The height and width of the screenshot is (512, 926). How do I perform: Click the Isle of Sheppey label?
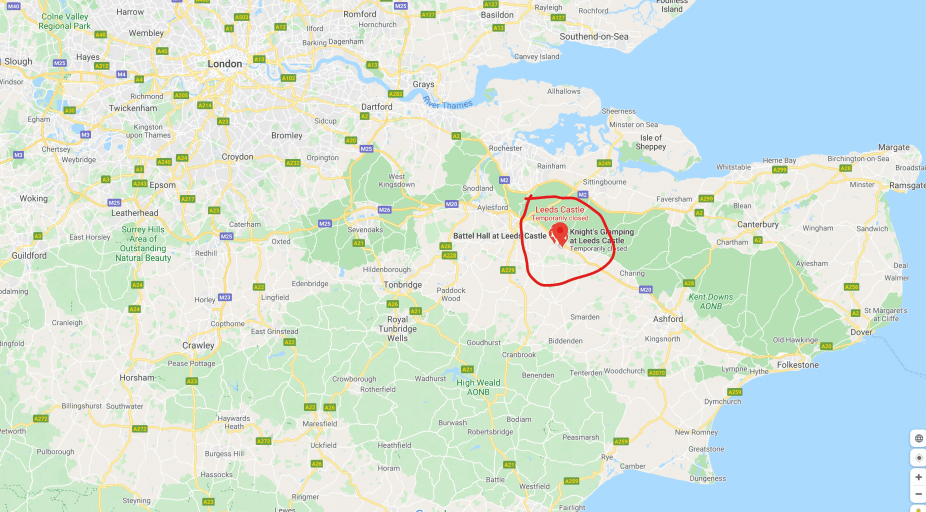pyautogui.click(x=651, y=142)
